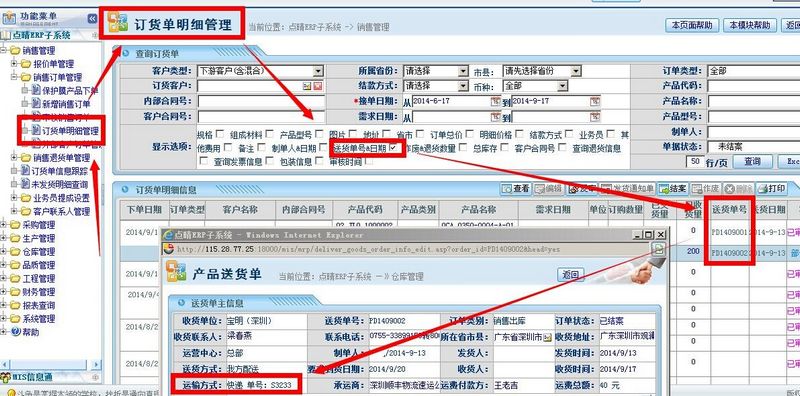Open calendar picker for 接单日期 start date
Viewport: 800px width, 396px height.
[495, 102]
